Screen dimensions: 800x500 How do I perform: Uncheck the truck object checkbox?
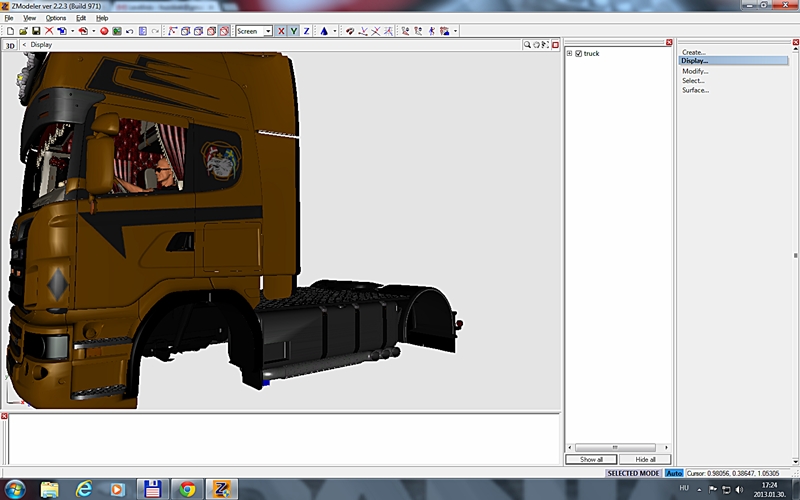(x=578, y=53)
